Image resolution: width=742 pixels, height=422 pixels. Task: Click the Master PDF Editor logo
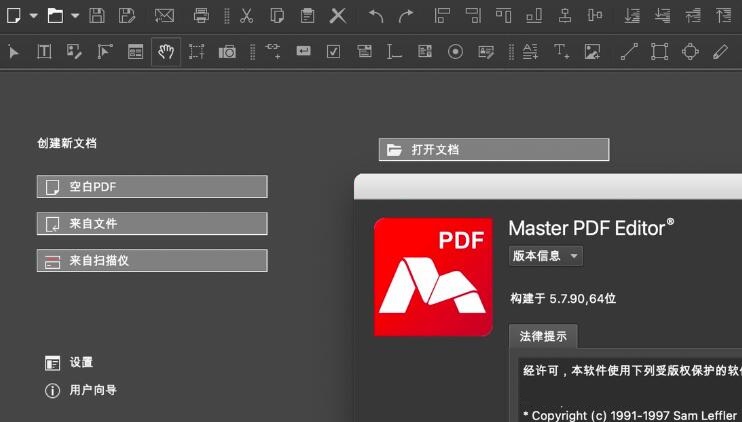[x=433, y=277]
